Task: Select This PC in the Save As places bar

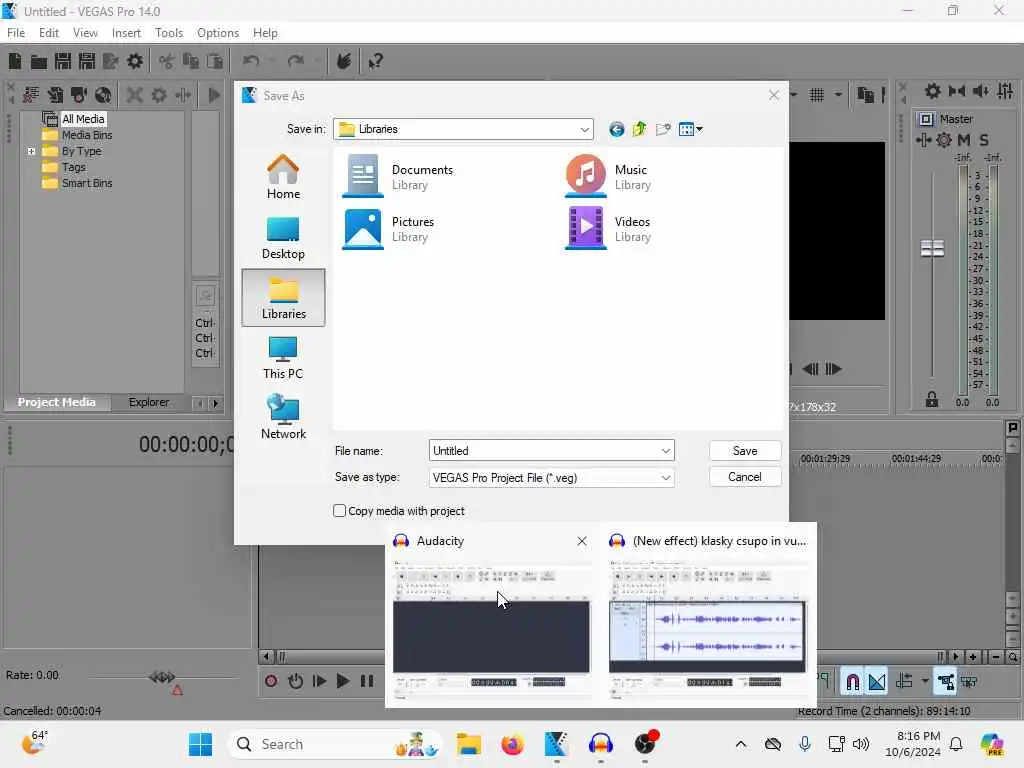Action: (283, 357)
